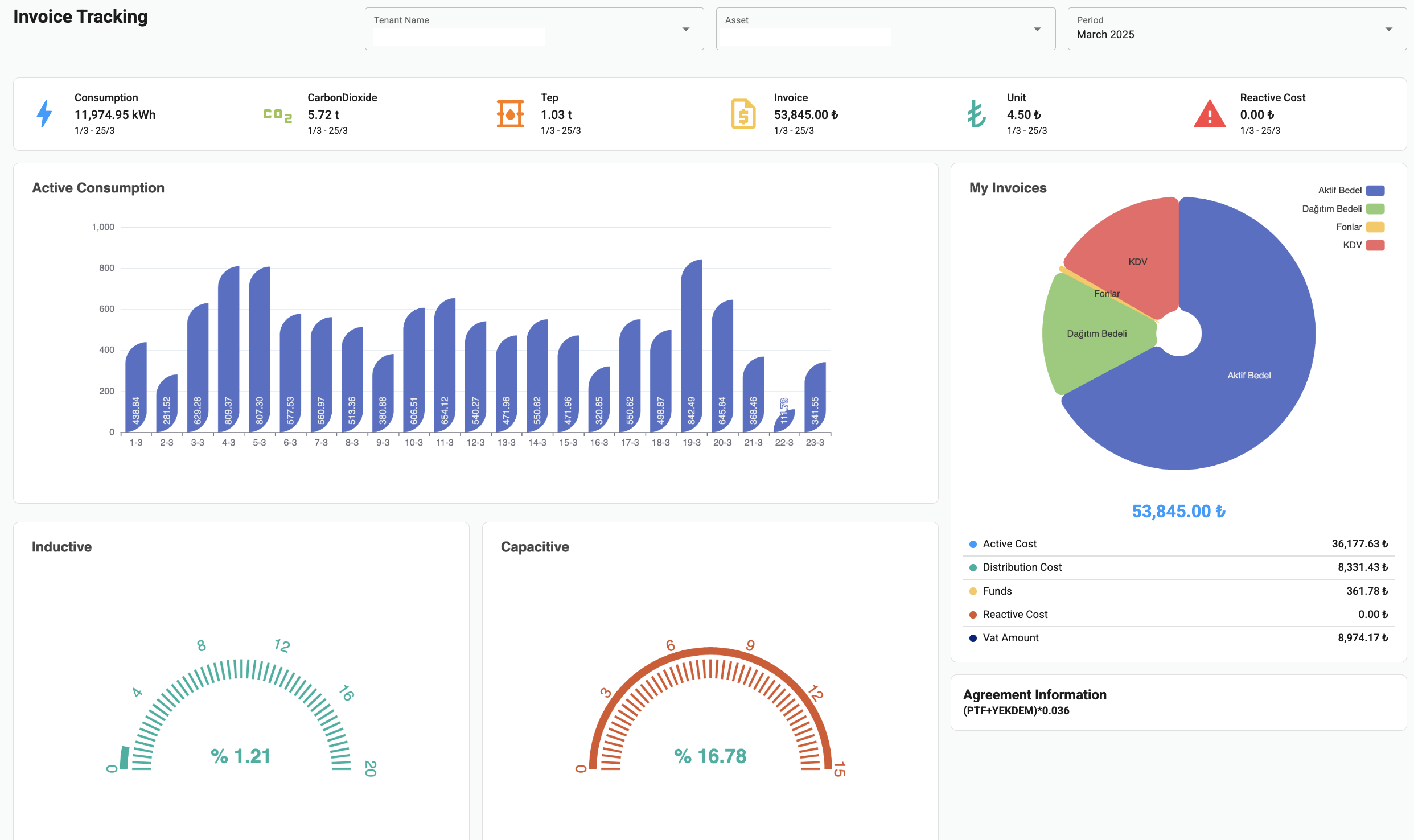Click the blue dot beside Active Cost

click(973, 544)
